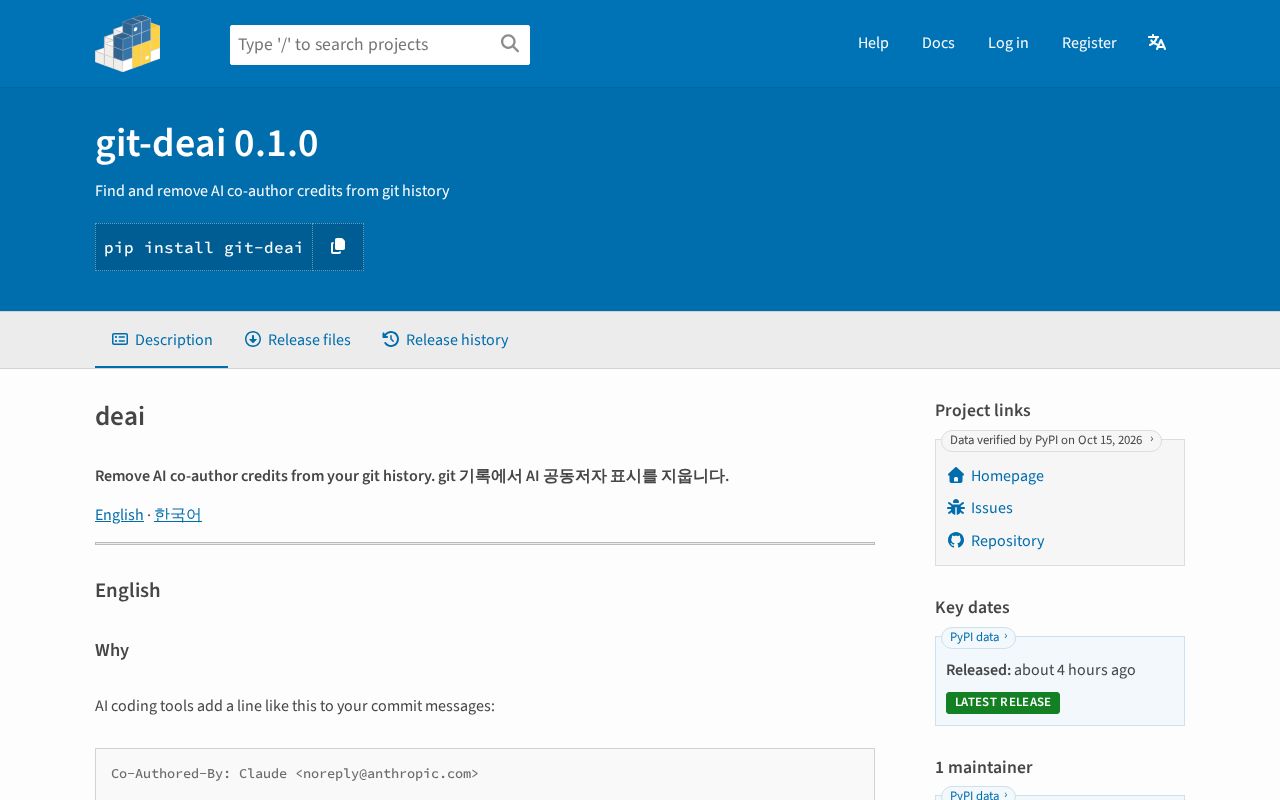Open the Docs link
1280x800 pixels.
938,42
